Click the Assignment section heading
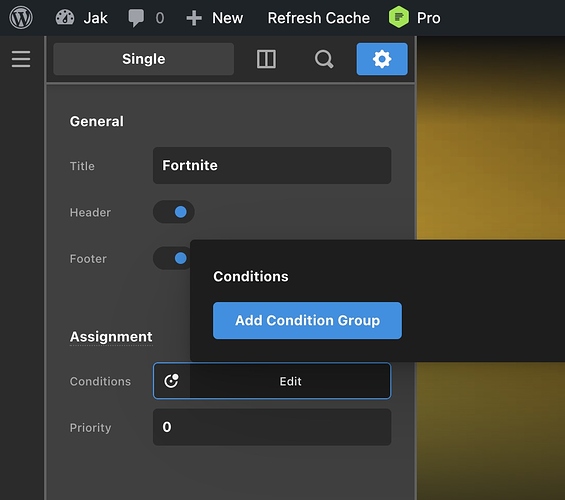 coord(111,337)
